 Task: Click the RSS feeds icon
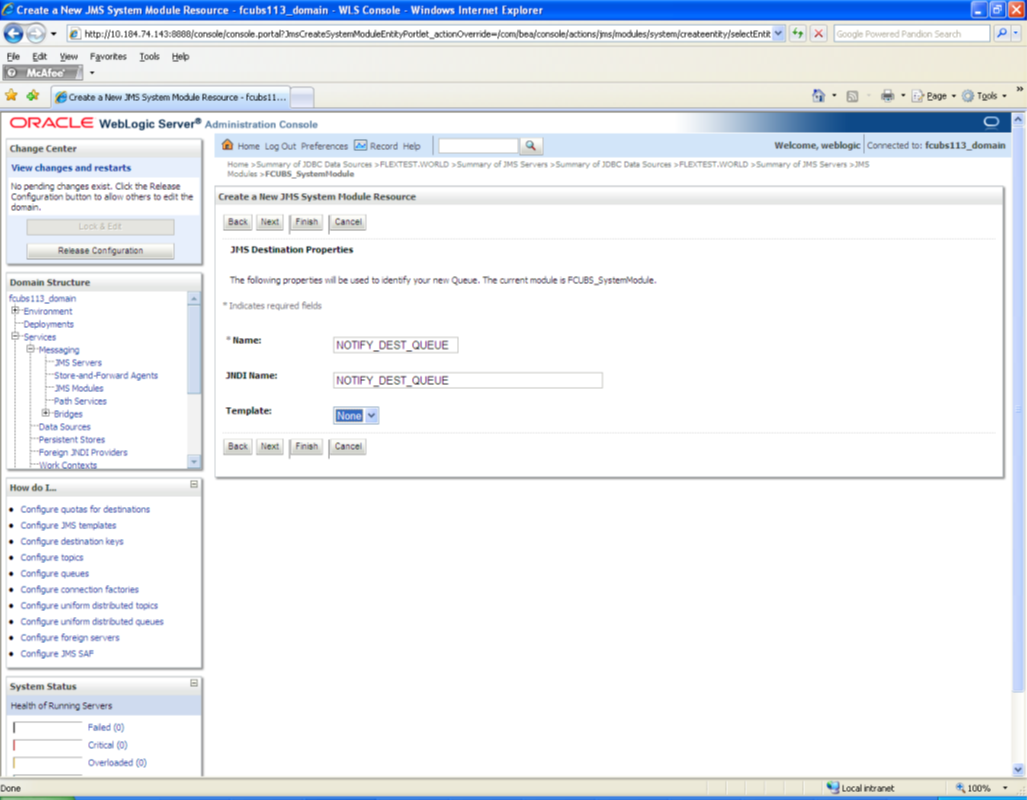[851, 96]
